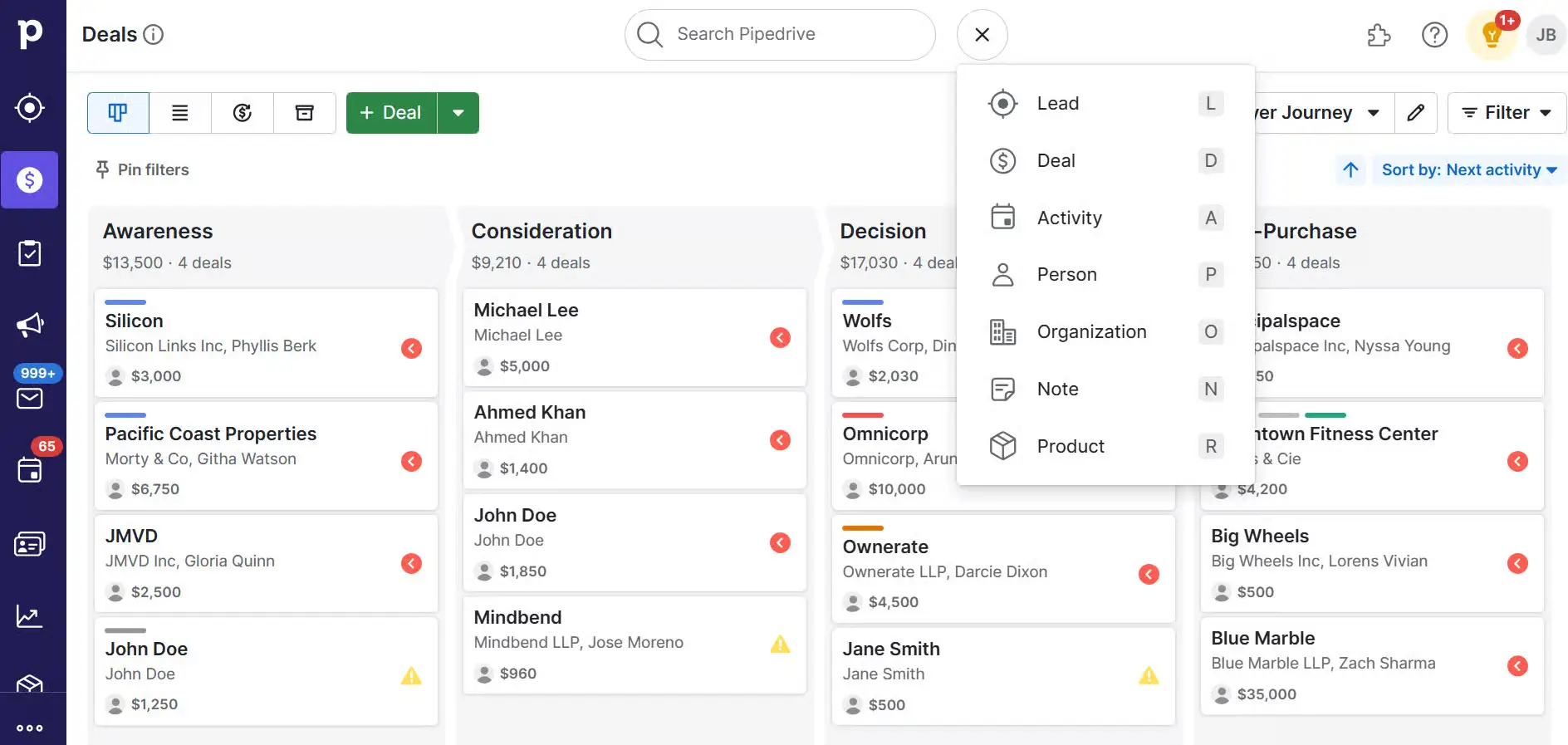Open the Pipedrive logo home
Image resolution: width=1568 pixels, height=745 pixels.
30,33
